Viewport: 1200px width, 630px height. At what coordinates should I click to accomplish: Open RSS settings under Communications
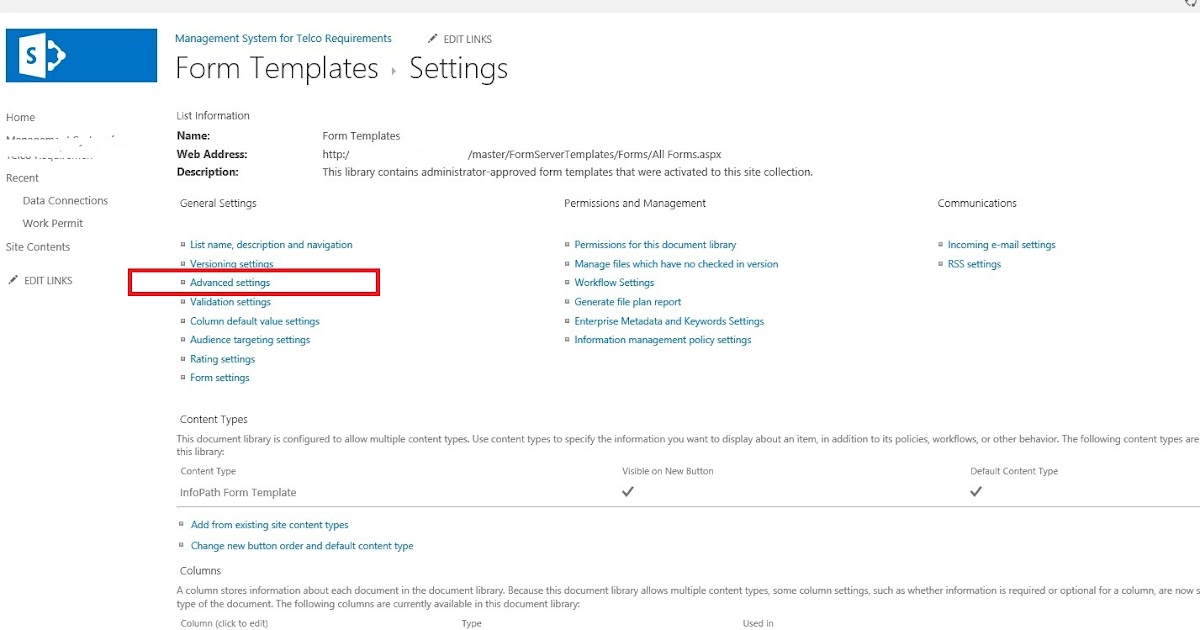[974, 263]
